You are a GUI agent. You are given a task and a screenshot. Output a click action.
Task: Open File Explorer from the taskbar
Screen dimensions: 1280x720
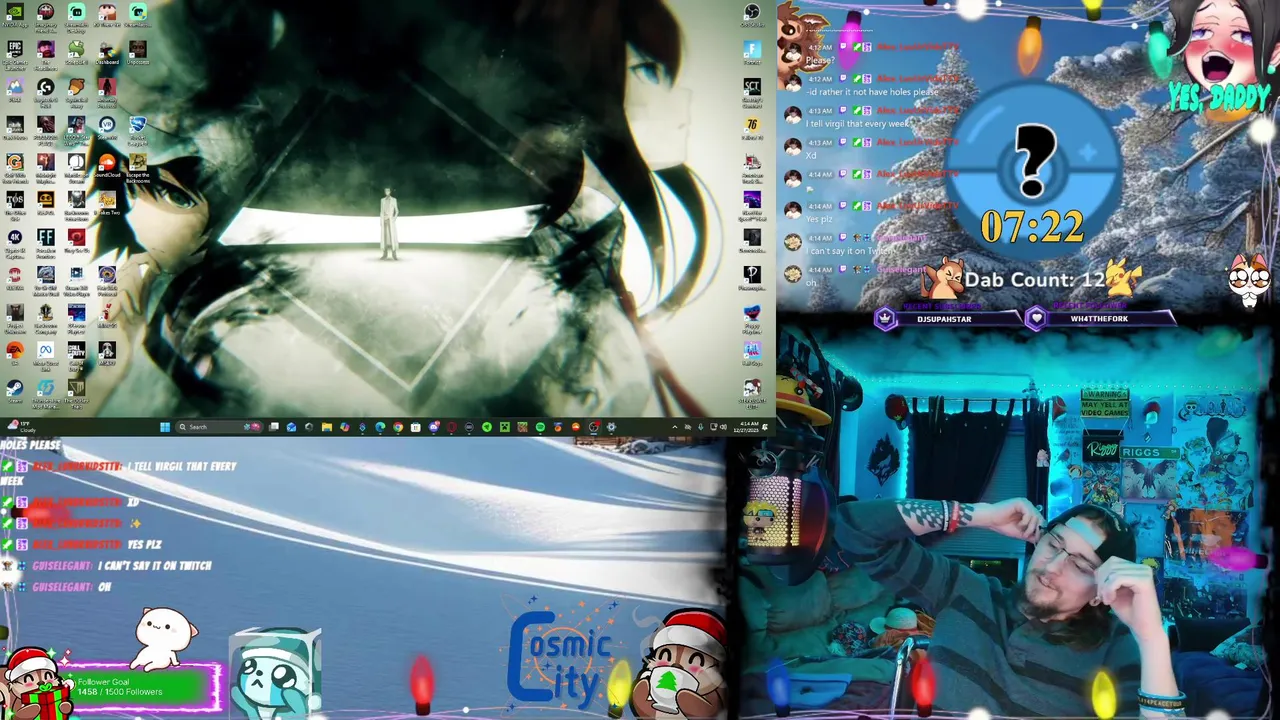tap(326, 427)
